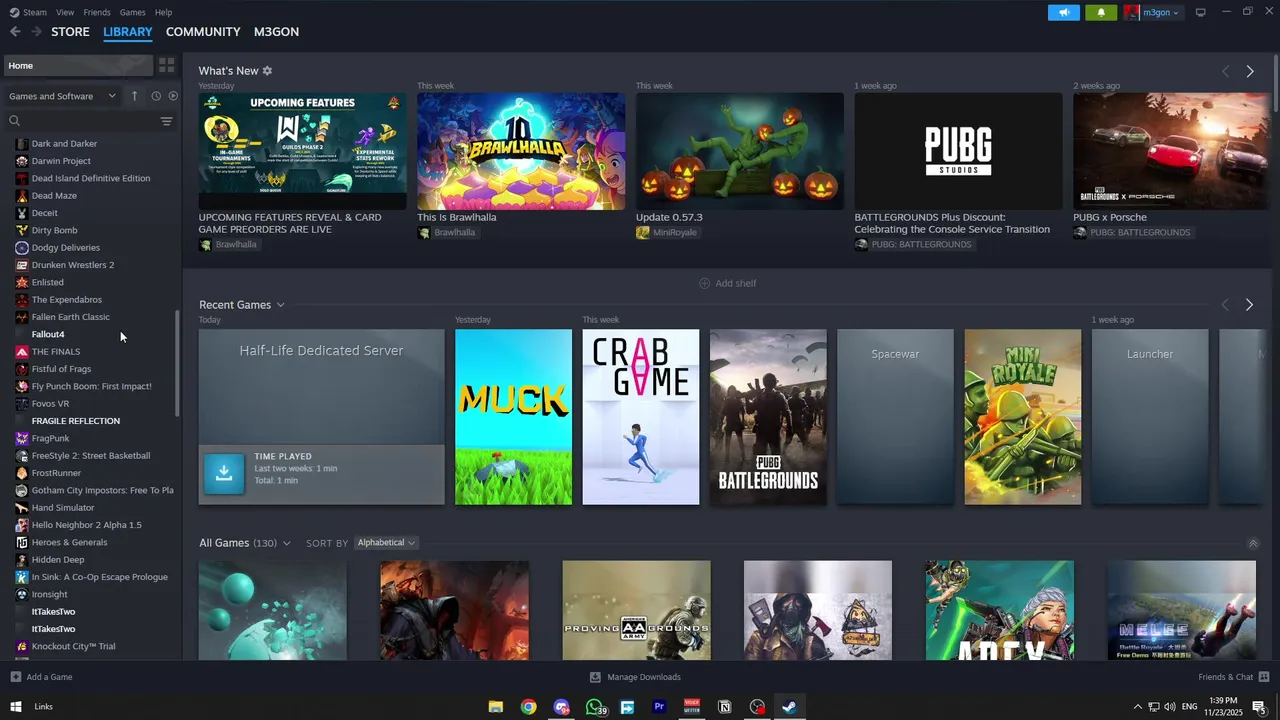Download Half-Life Dedicated Server button
Image resolution: width=1280 pixels, height=720 pixels.
pos(224,473)
